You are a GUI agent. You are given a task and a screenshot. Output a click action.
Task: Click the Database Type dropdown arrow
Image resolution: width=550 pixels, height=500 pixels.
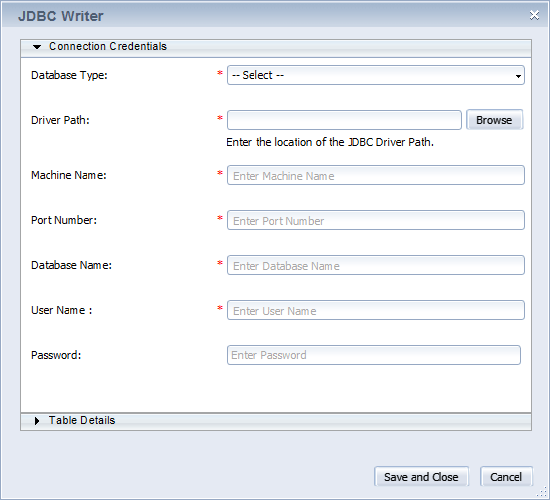click(518, 76)
